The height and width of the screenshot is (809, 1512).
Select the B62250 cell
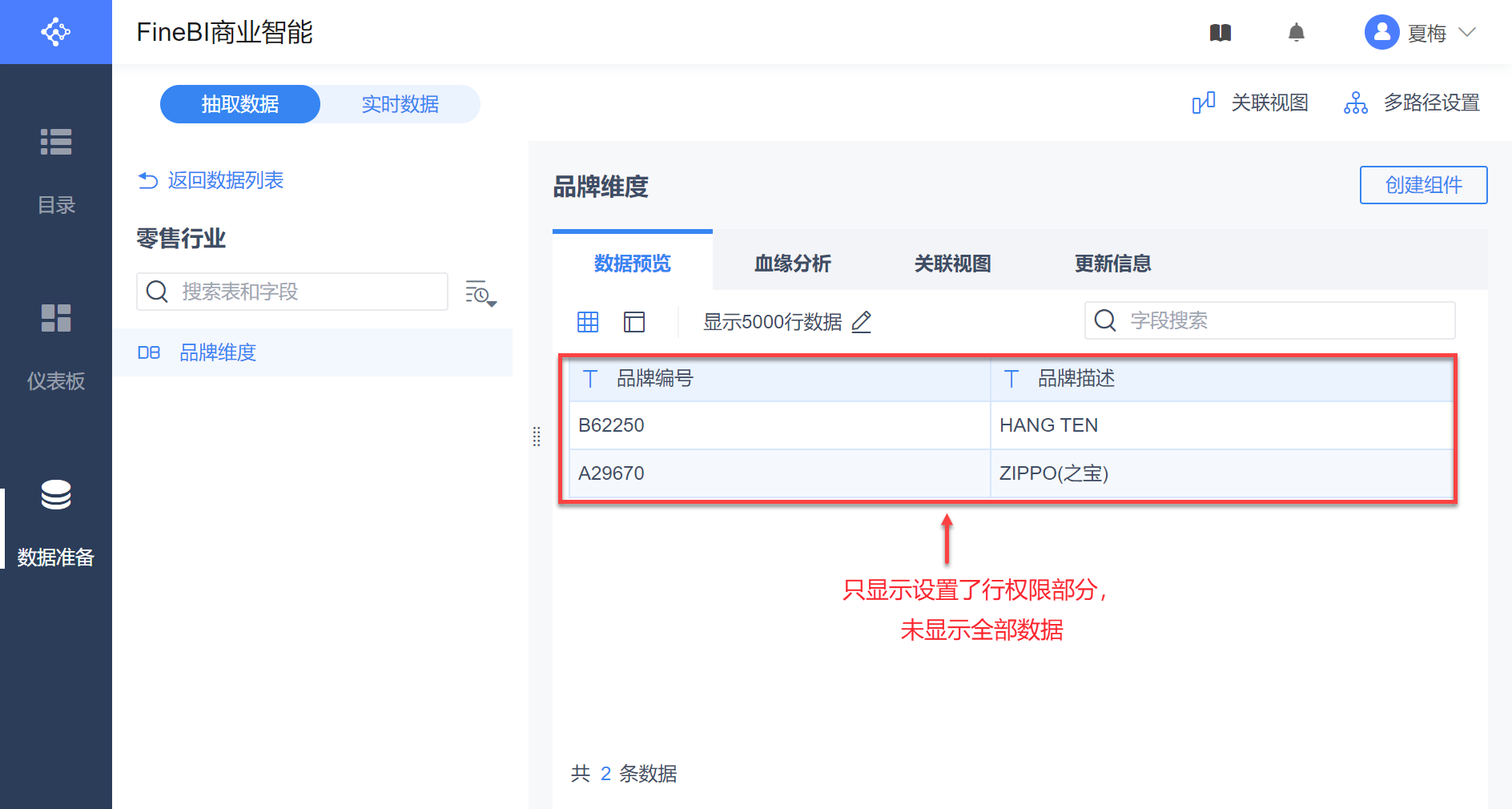click(x=779, y=425)
